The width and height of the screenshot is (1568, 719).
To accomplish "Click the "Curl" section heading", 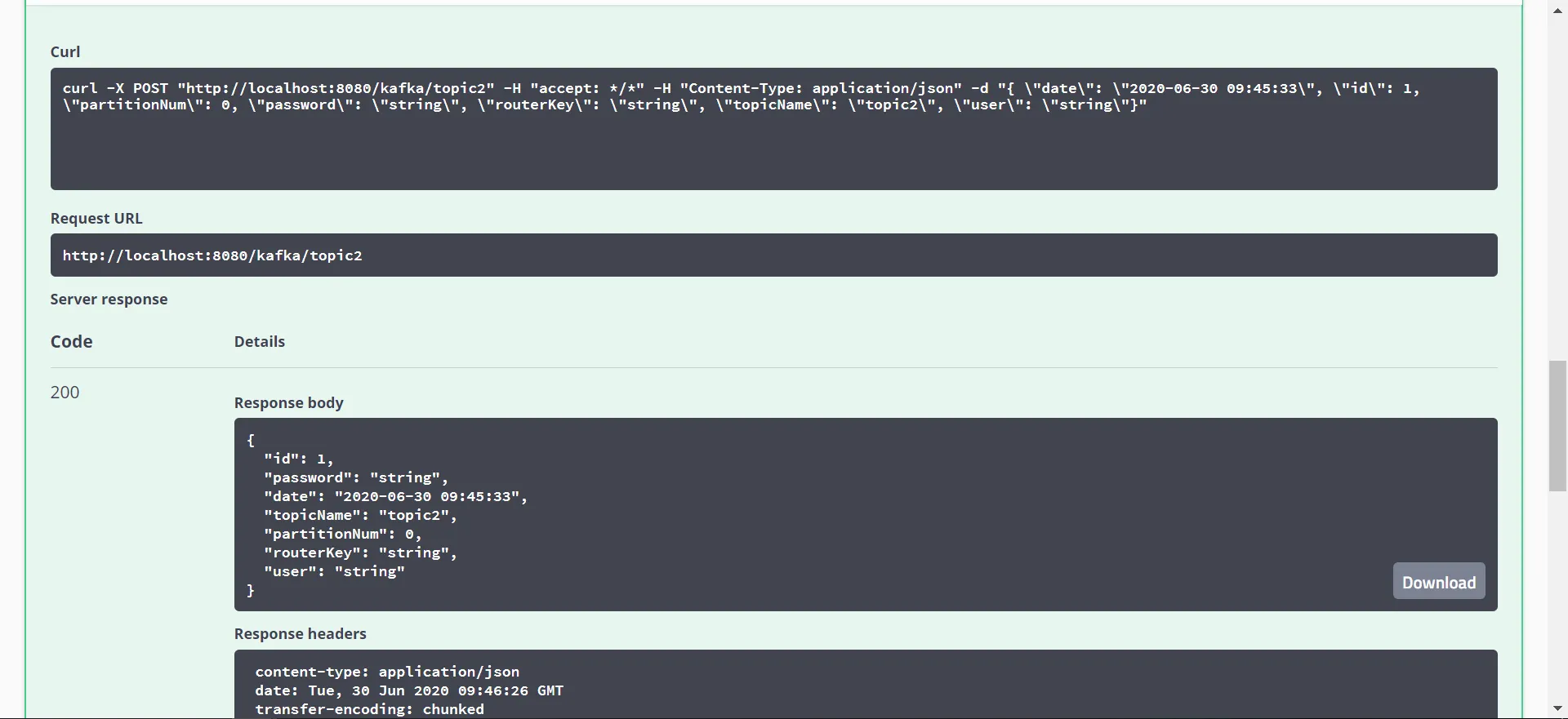I will [65, 52].
